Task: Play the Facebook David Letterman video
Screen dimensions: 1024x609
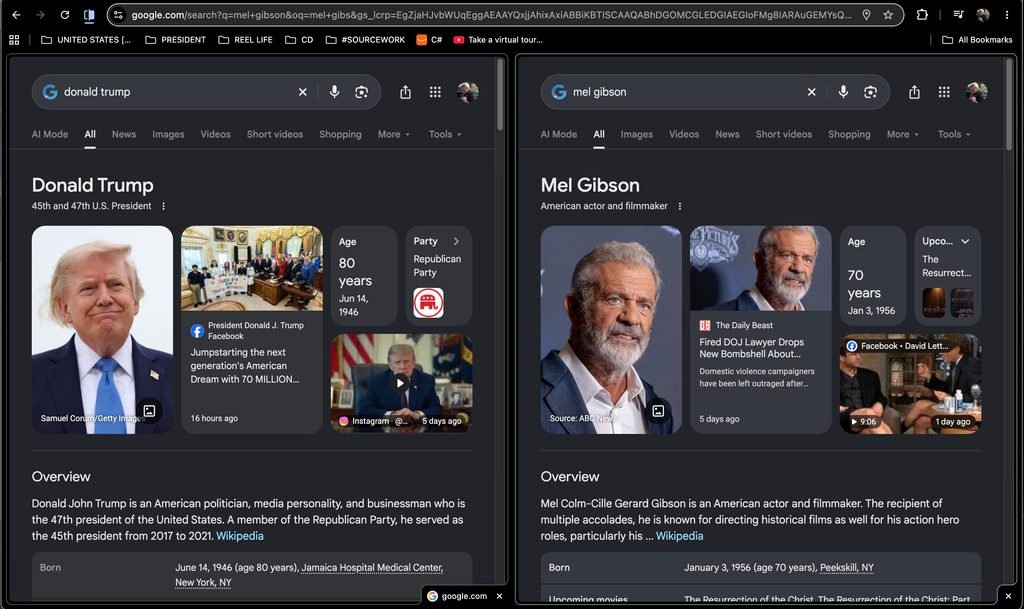Action: point(910,384)
